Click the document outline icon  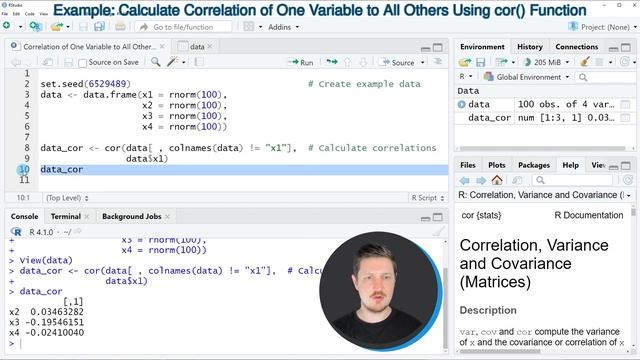[438, 62]
